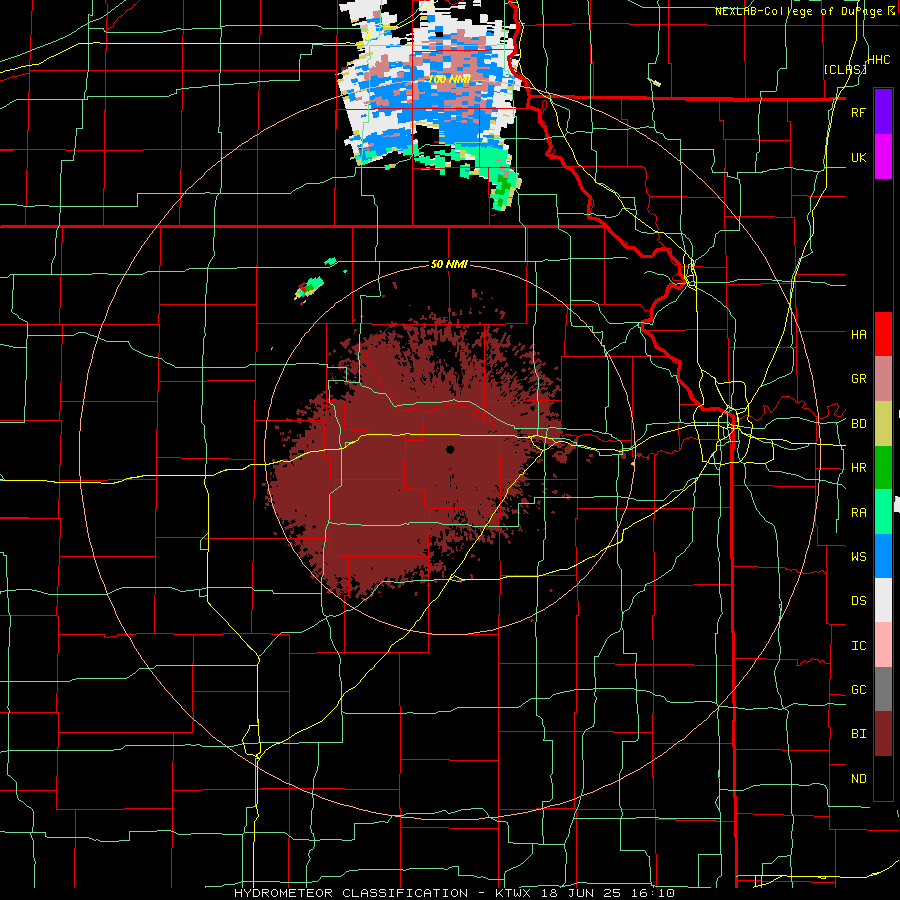Viewport: 900px width, 900px height.
Task: Click the UK legend label
Action: [858, 157]
